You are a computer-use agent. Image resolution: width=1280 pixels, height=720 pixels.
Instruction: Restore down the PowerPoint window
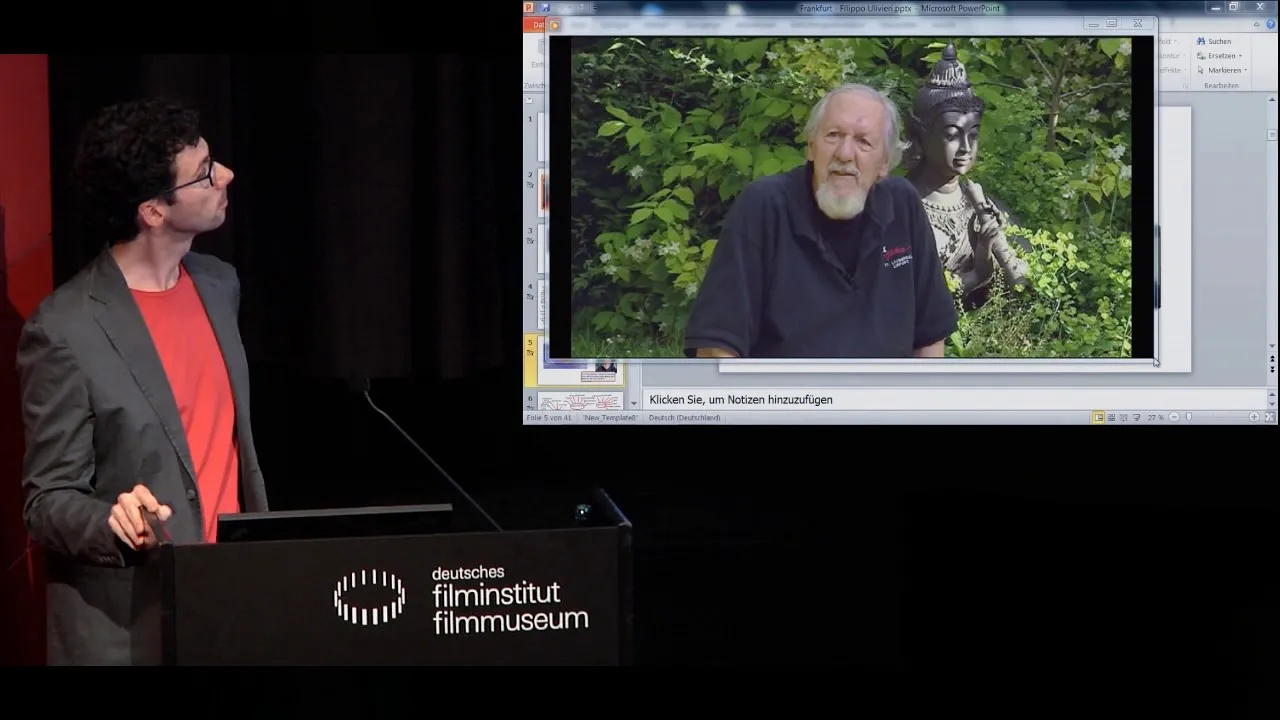(1233, 7)
